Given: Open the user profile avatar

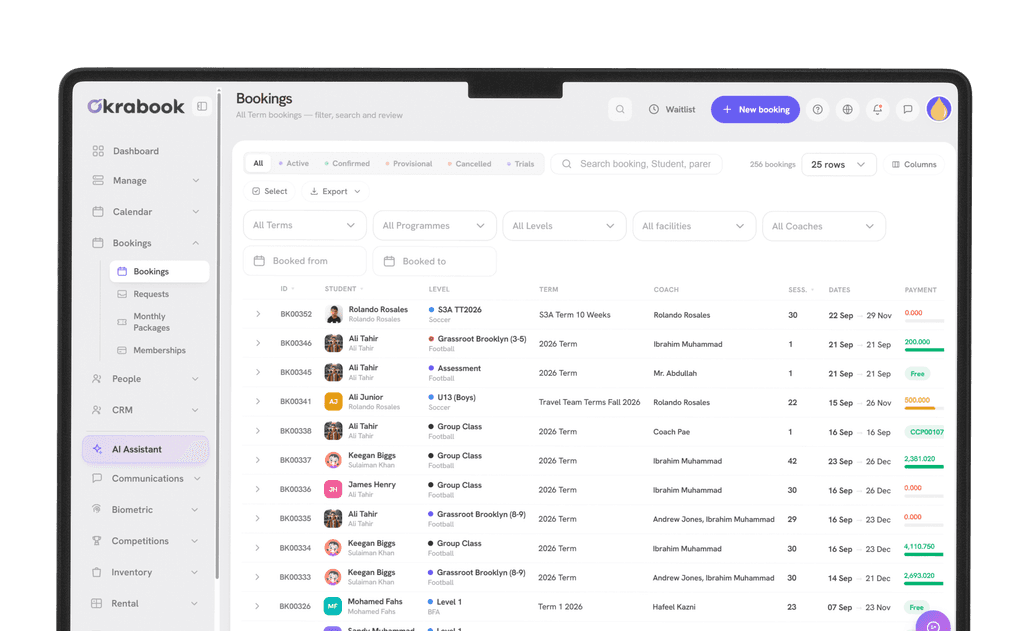Looking at the screenshot, I should [x=938, y=109].
